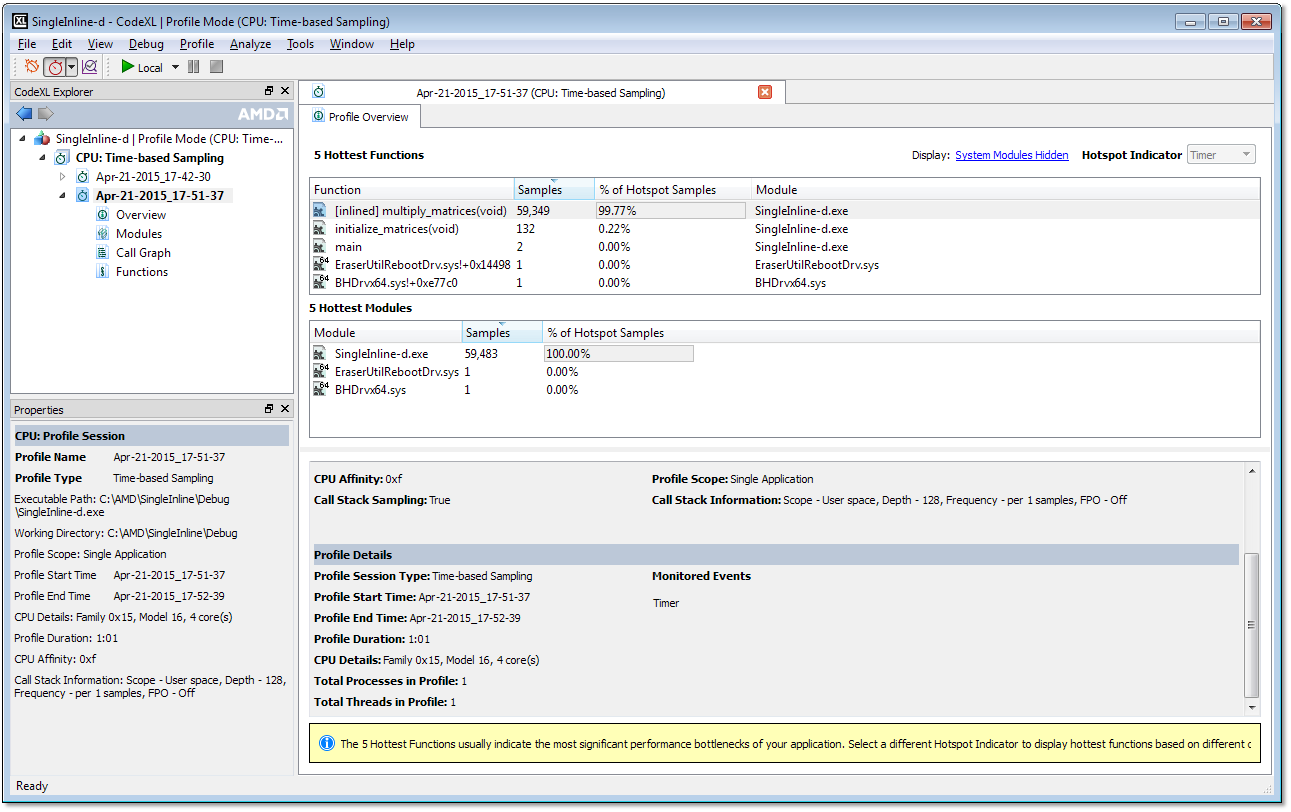Select the Profile Overview tab

coord(360,117)
